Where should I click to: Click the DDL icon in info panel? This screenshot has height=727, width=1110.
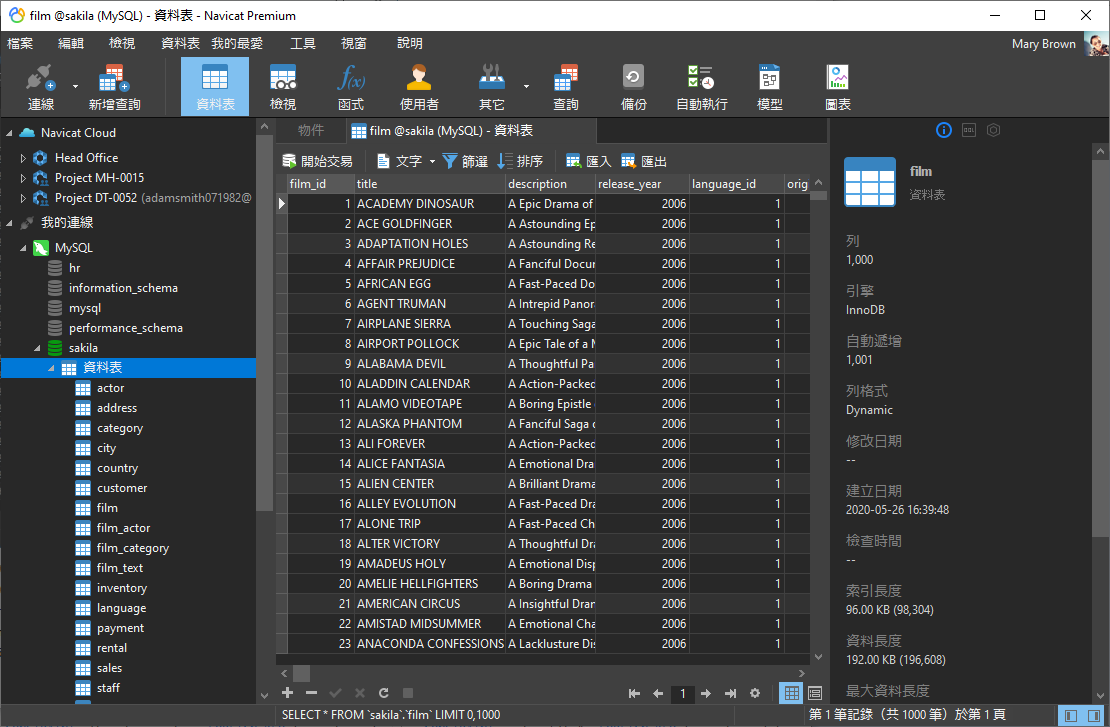pyautogui.click(x=967, y=130)
